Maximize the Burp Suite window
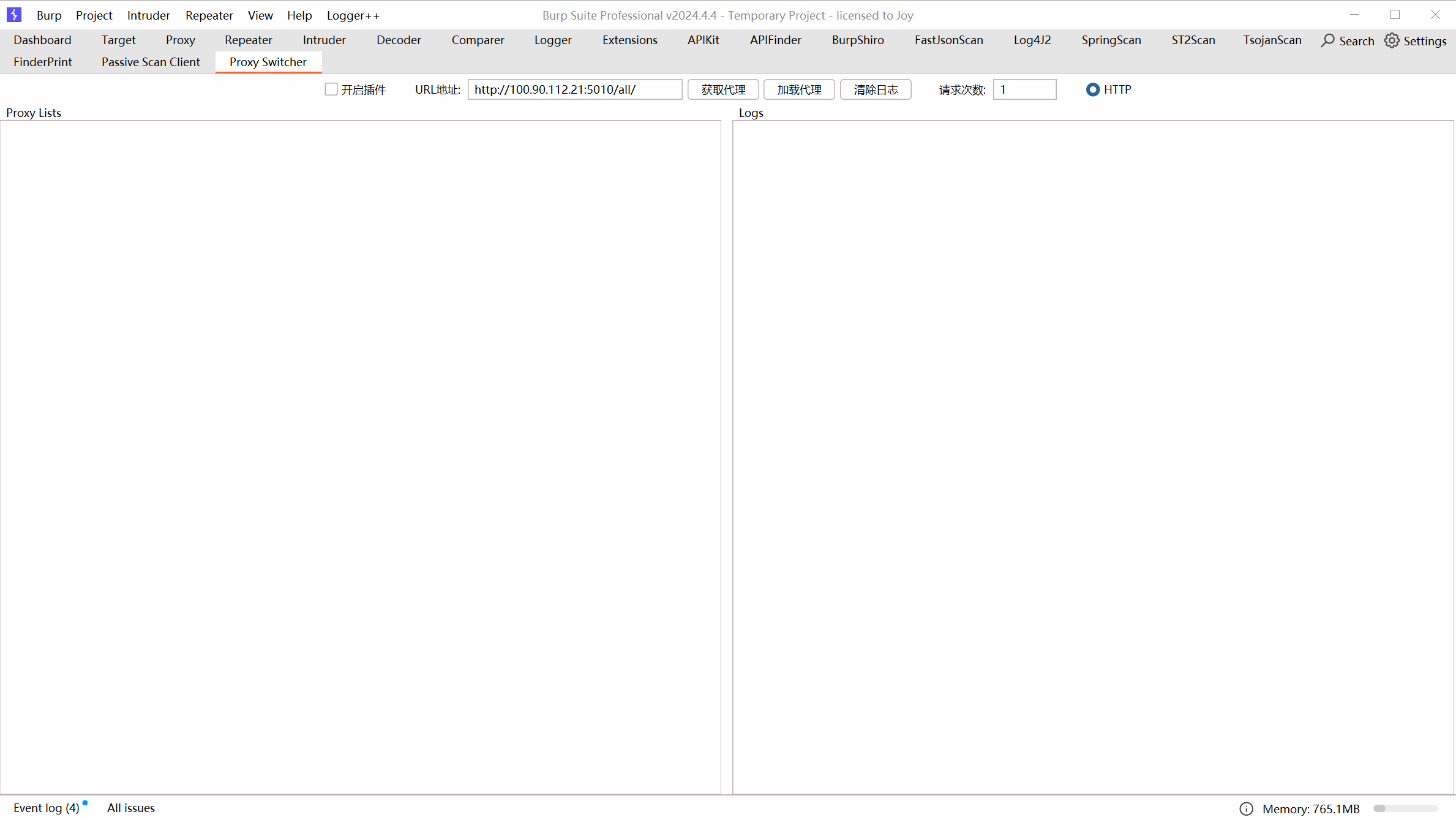 pos(1395,15)
